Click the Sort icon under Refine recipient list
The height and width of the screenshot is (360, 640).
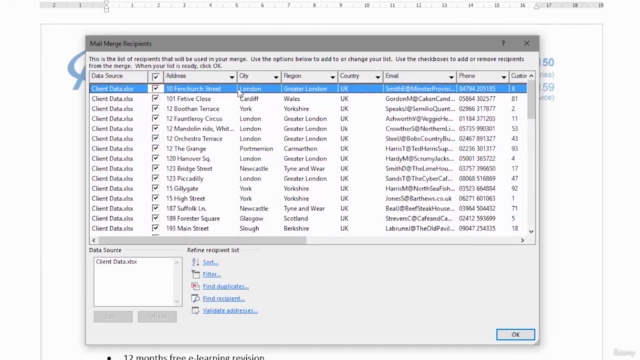[x=196, y=262]
